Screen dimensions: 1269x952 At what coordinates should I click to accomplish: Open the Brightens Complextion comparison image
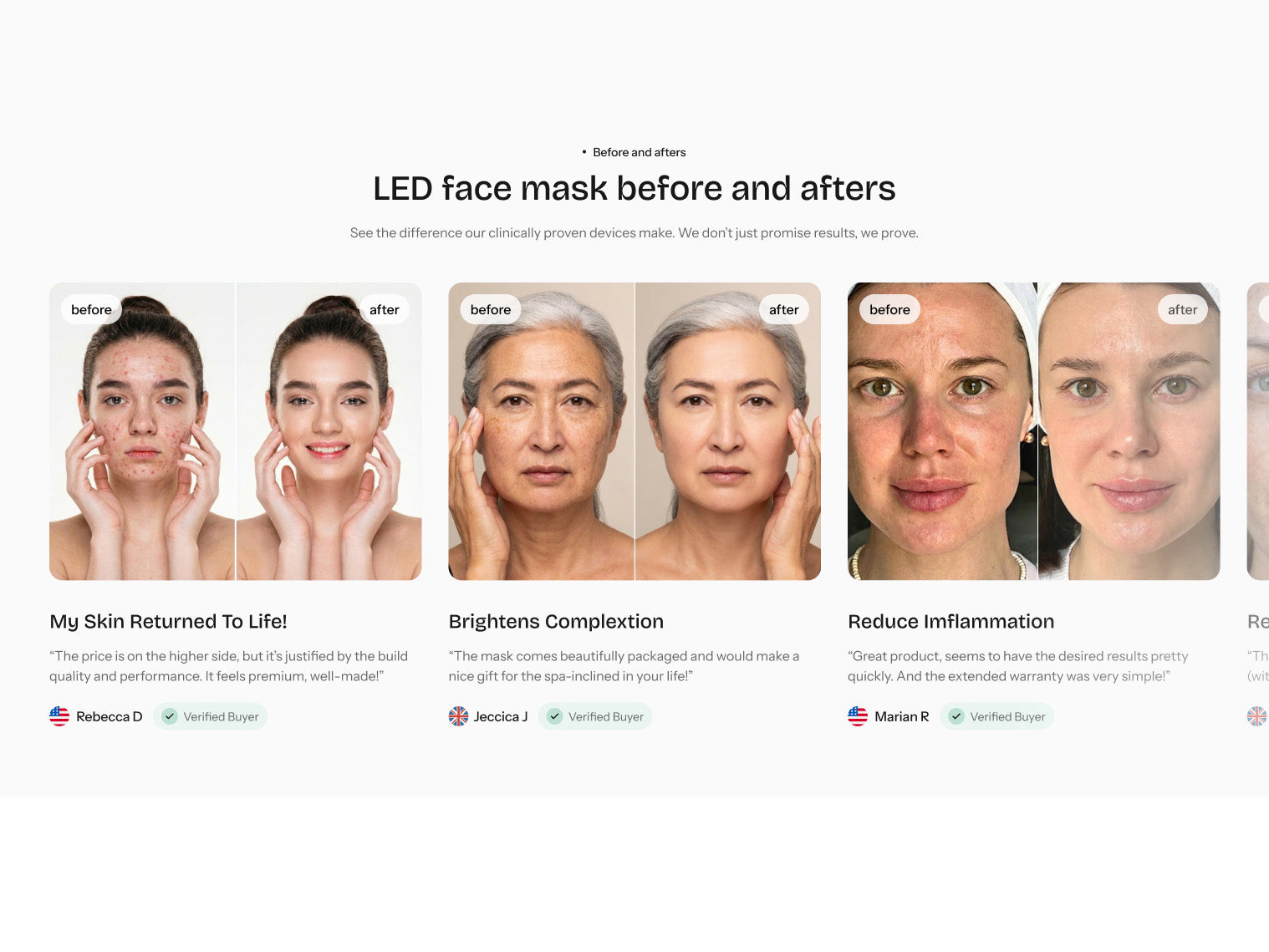[634, 431]
